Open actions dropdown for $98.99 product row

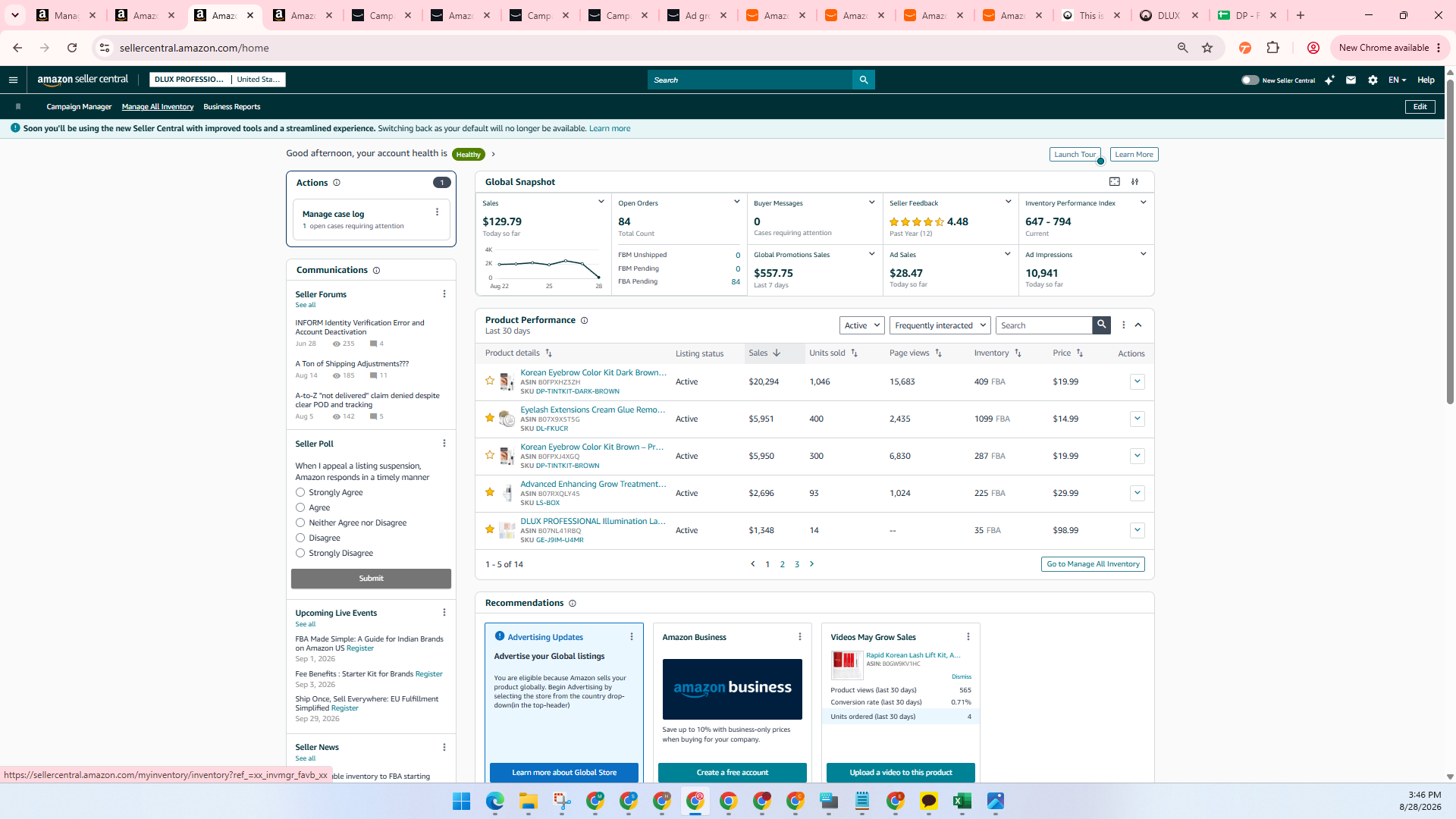[1137, 530]
